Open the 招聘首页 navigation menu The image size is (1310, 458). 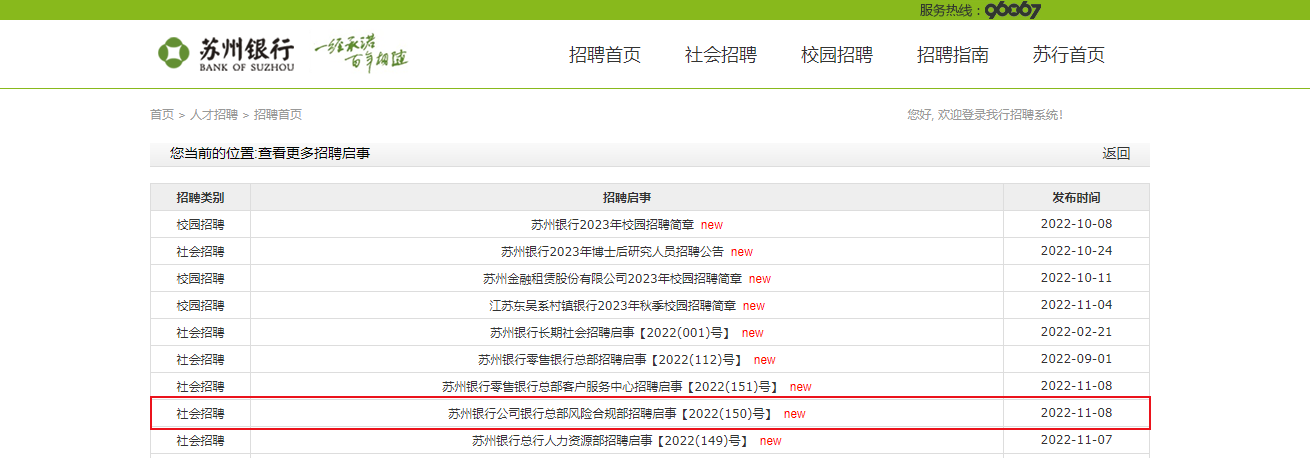pyautogui.click(x=605, y=55)
